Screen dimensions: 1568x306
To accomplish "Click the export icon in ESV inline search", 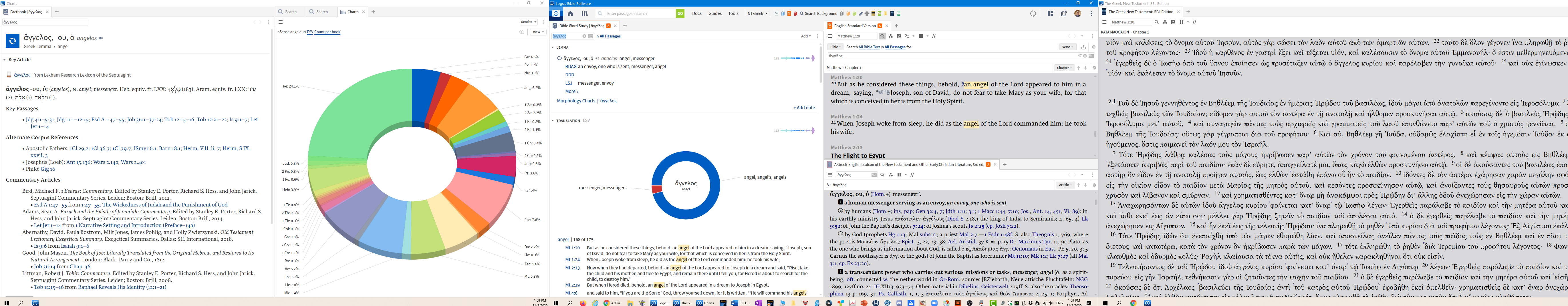I will coord(1083,47).
